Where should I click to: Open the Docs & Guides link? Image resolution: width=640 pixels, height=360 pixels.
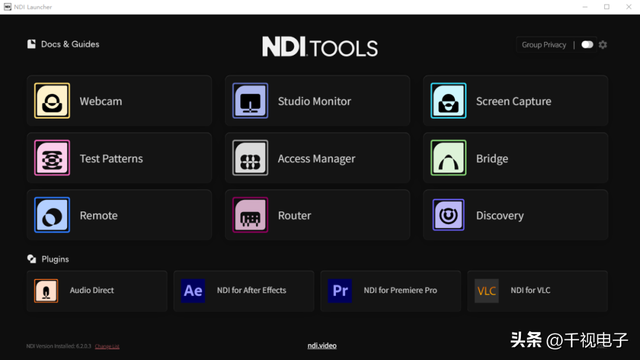point(70,44)
